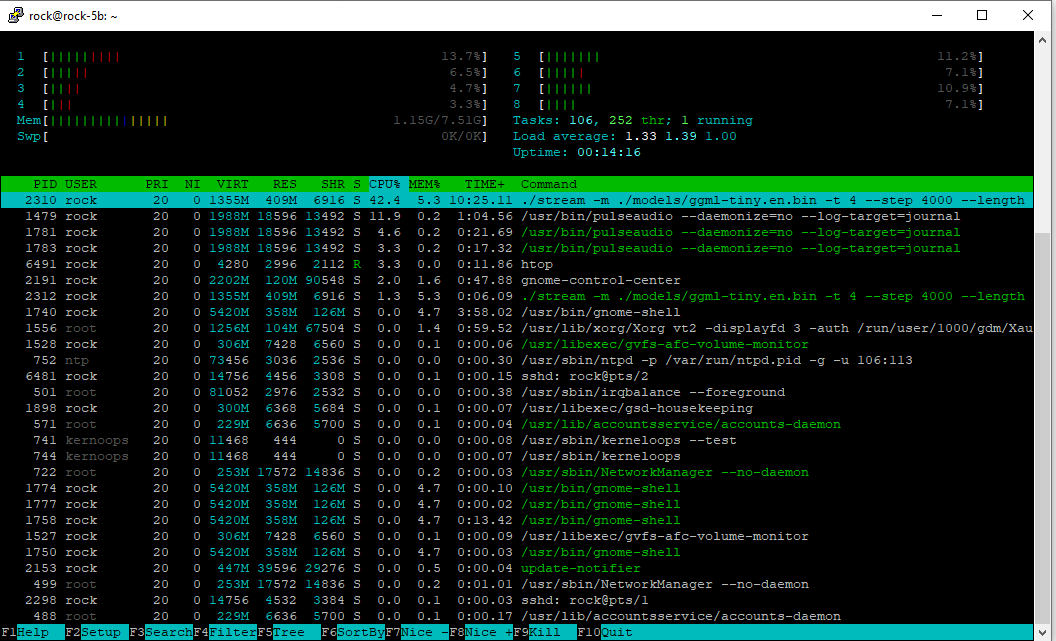Sort by the MEM% column header
The height and width of the screenshot is (641, 1056).
pos(424,184)
